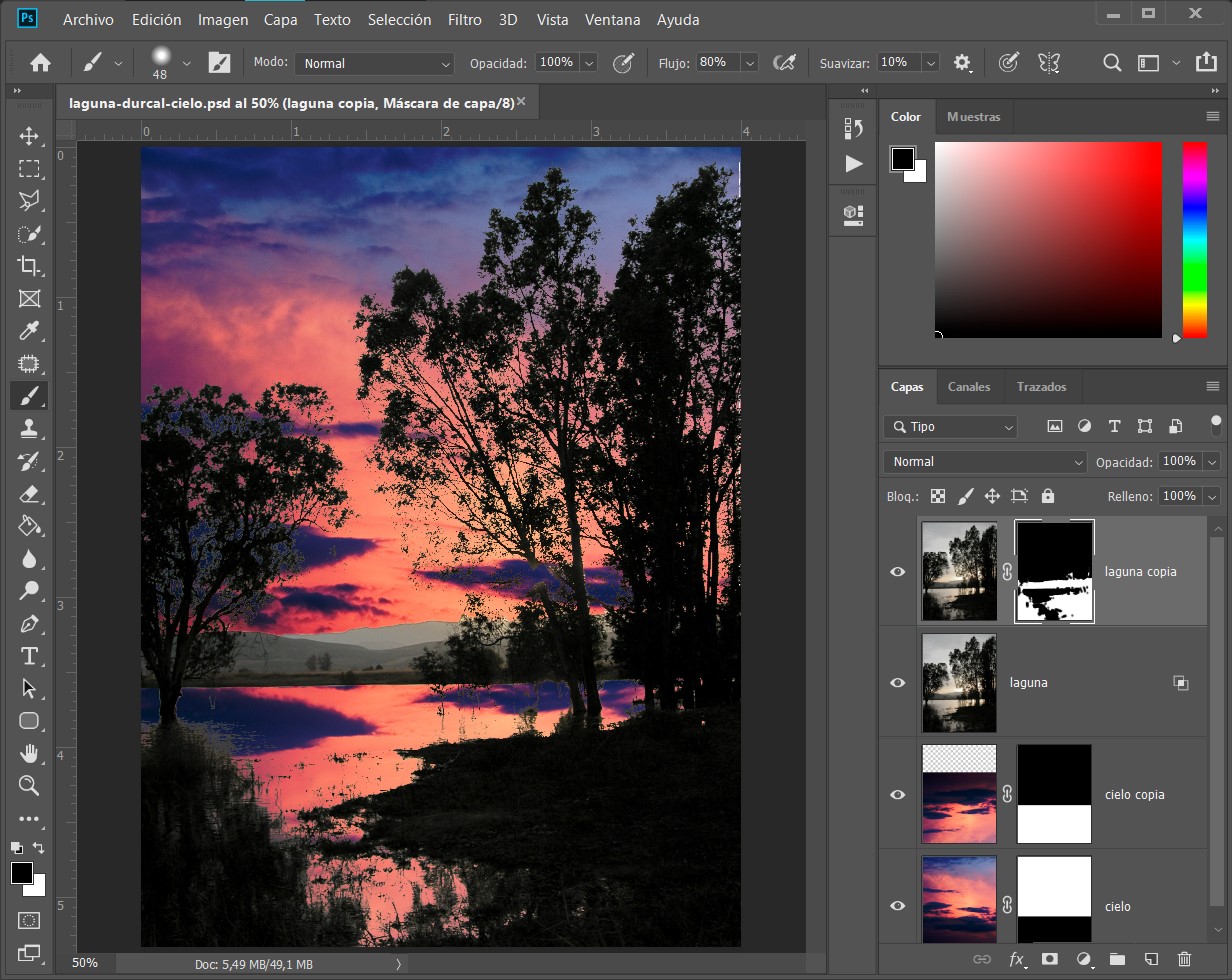Toggle lock all padlock
Viewport: 1232px width, 980px height.
click(1048, 496)
